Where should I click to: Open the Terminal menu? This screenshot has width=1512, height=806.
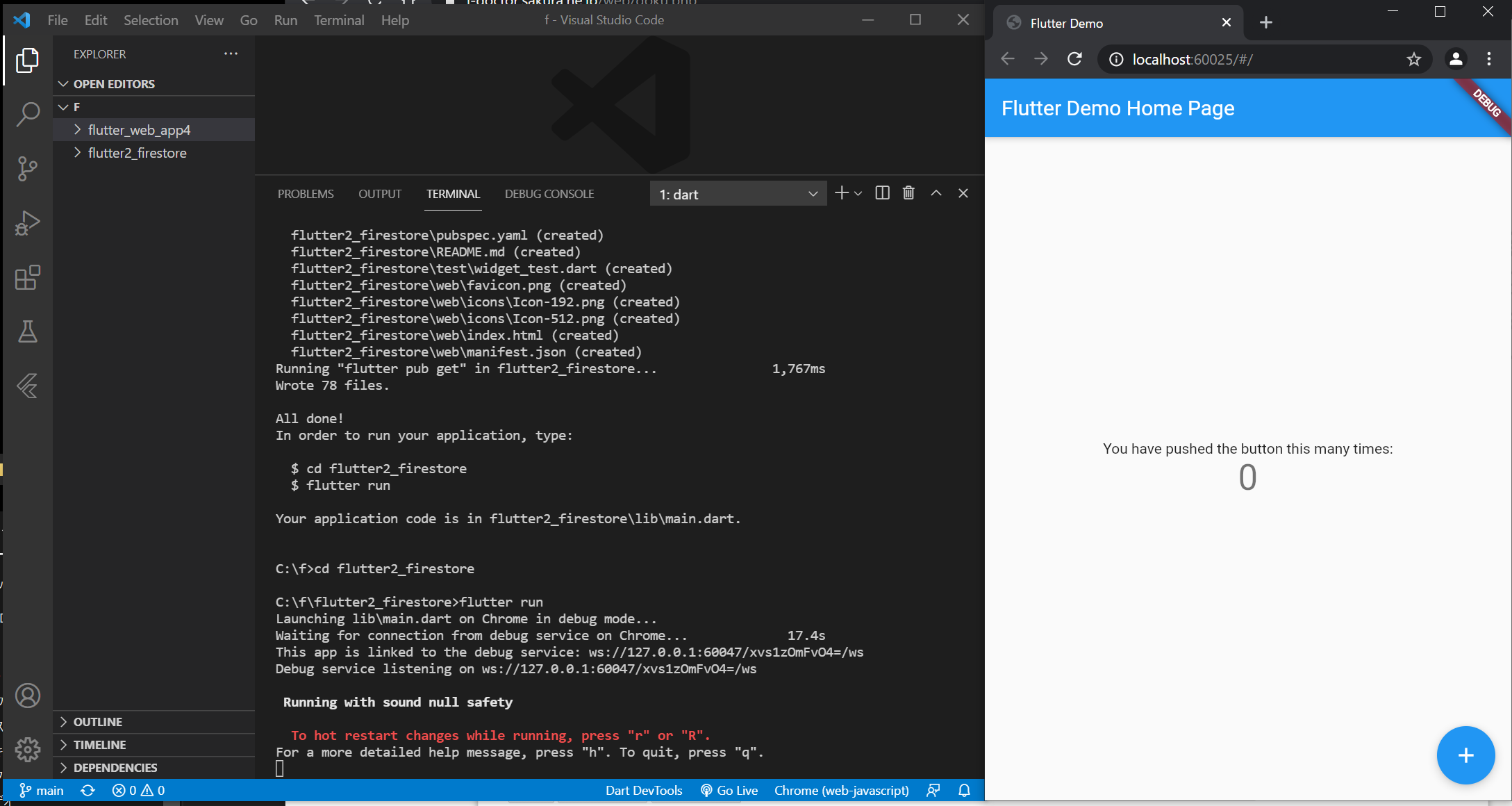[x=338, y=20]
